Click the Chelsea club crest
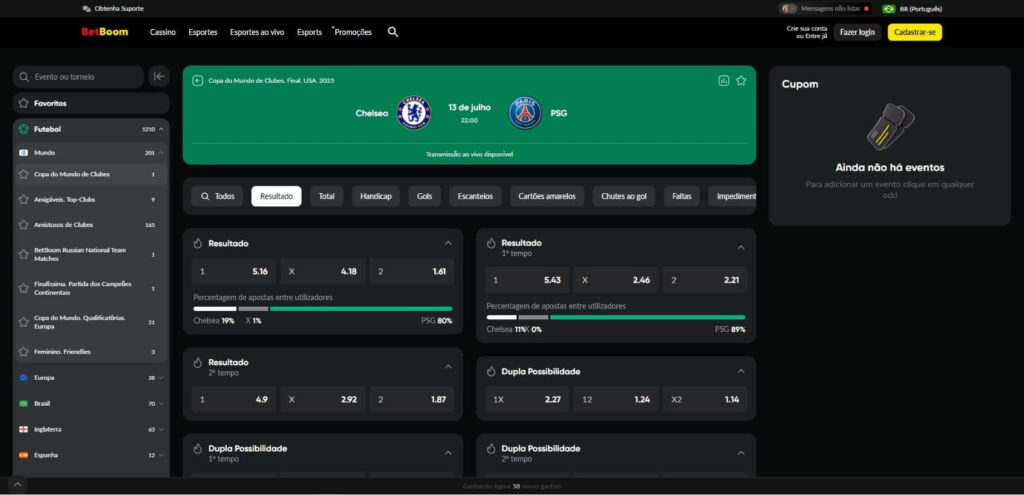 coord(413,112)
